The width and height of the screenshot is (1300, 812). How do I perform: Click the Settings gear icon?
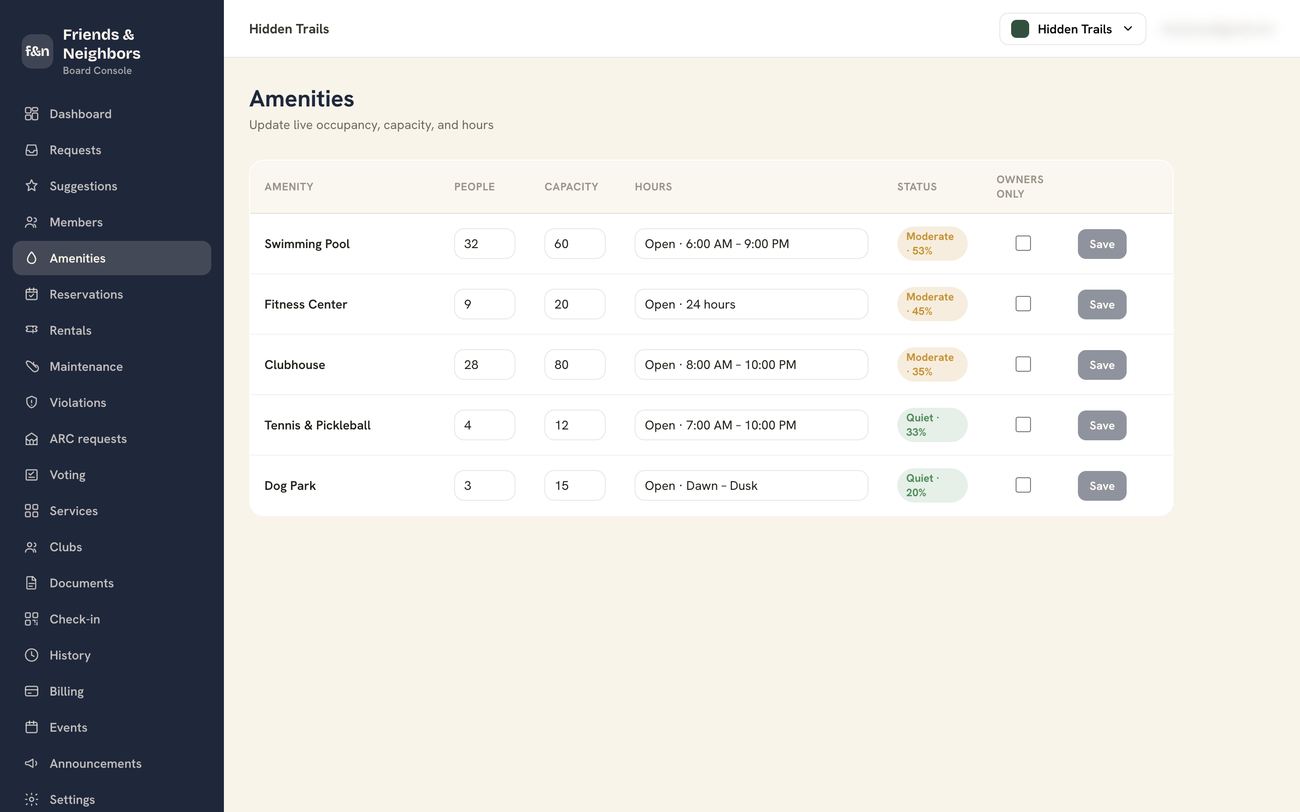(32, 799)
